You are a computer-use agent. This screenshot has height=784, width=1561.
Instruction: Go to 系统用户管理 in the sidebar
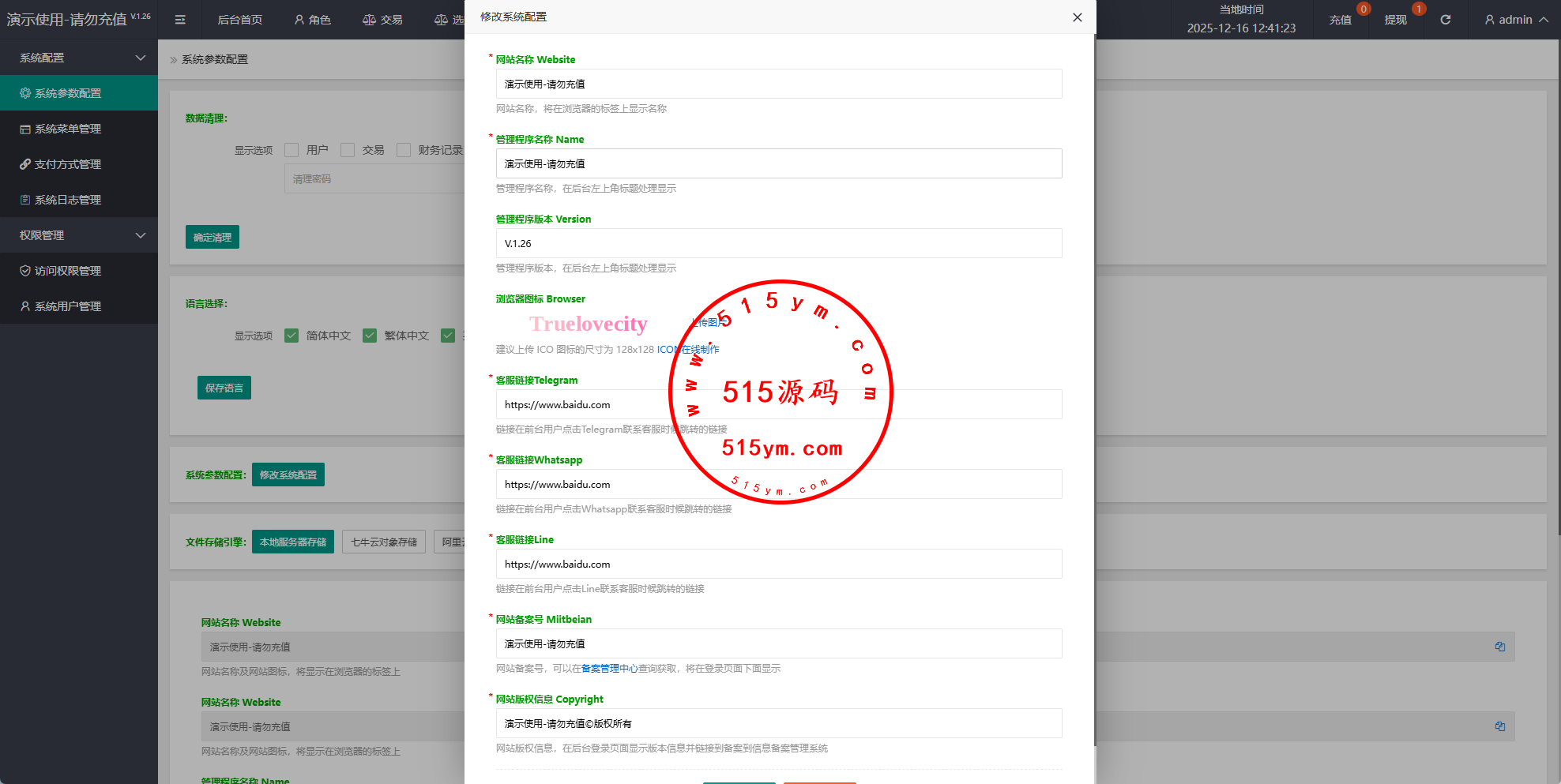click(79, 306)
